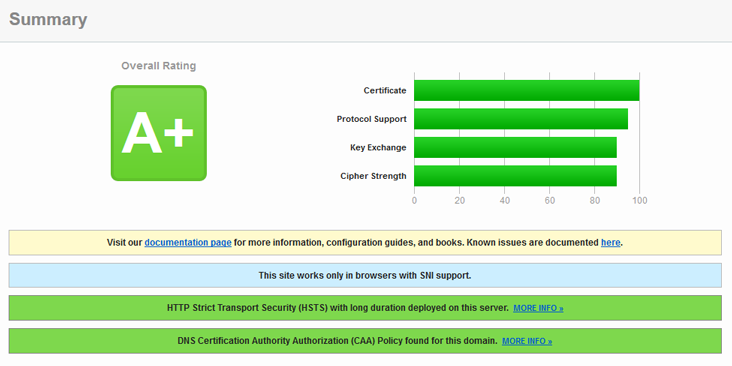
Task: Open the documentation page link
Action: (188, 243)
